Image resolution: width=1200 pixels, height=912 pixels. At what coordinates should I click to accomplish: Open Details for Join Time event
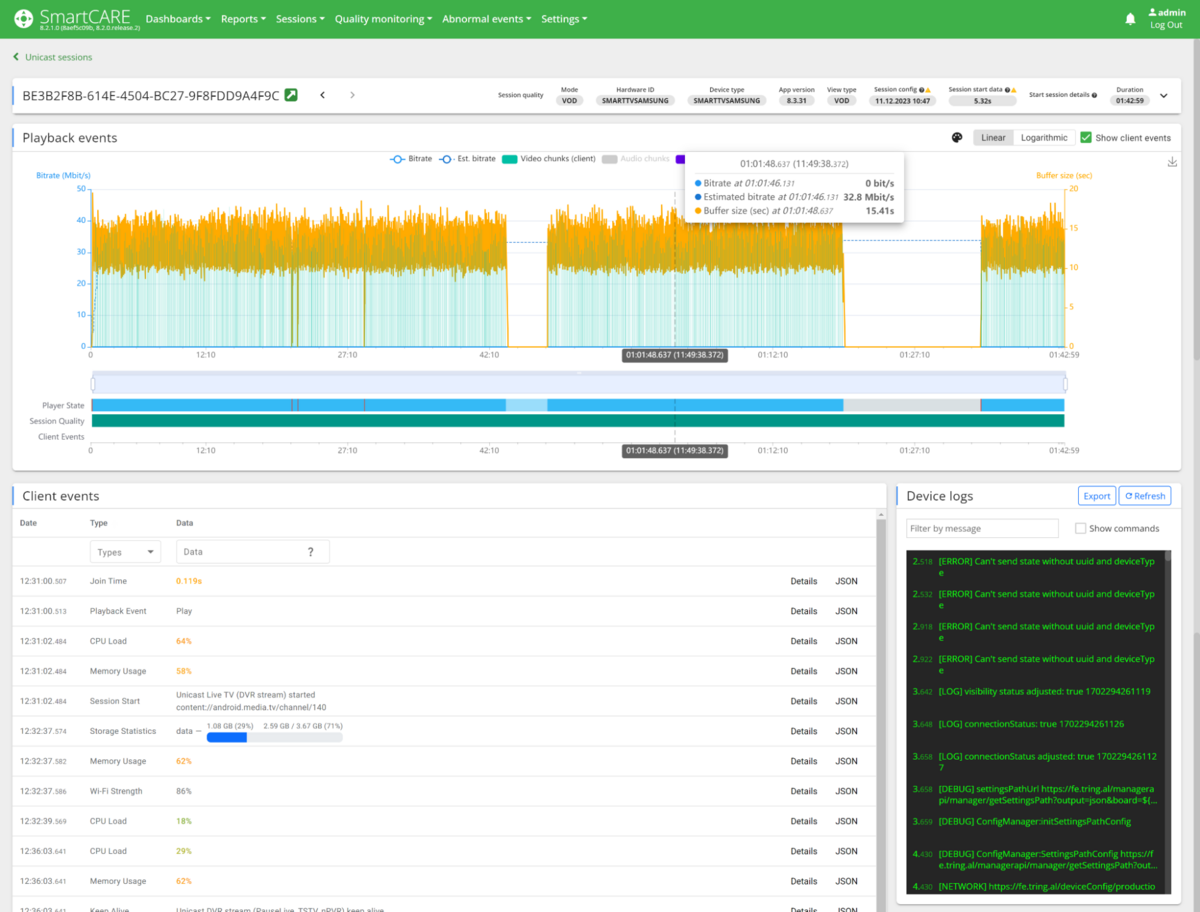pos(804,581)
